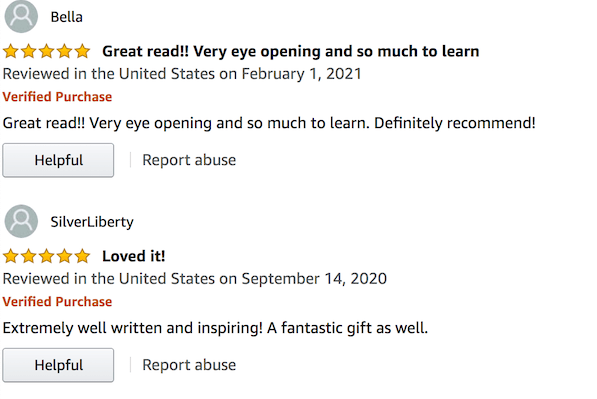Click the February 1, 2021 review date

pos(302,74)
